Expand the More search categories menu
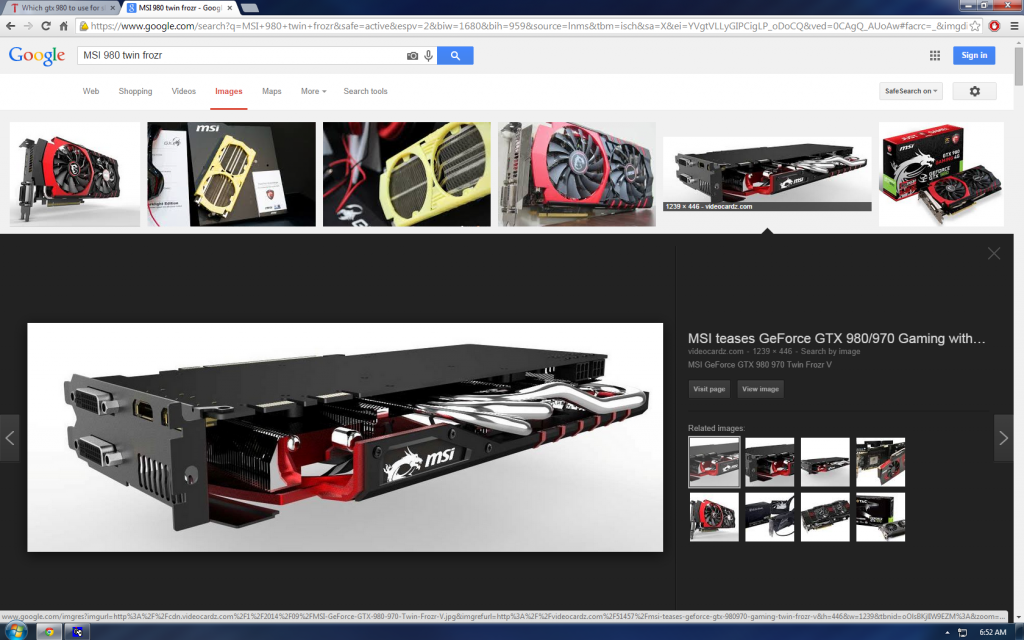1024x640 pixels. (x=313, y=91)
